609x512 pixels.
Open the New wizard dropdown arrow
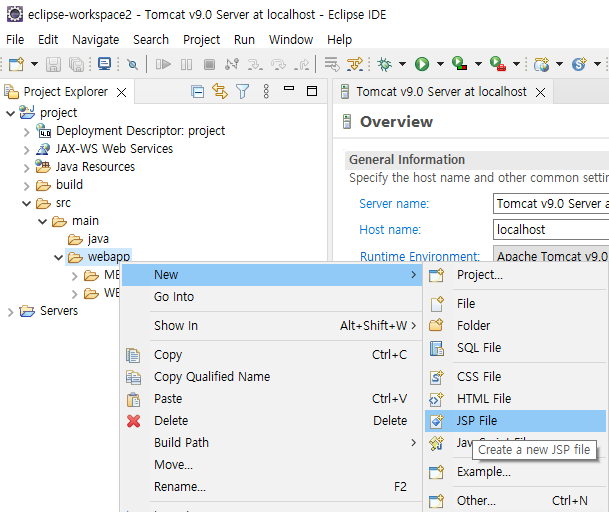(x=35, y=64)
